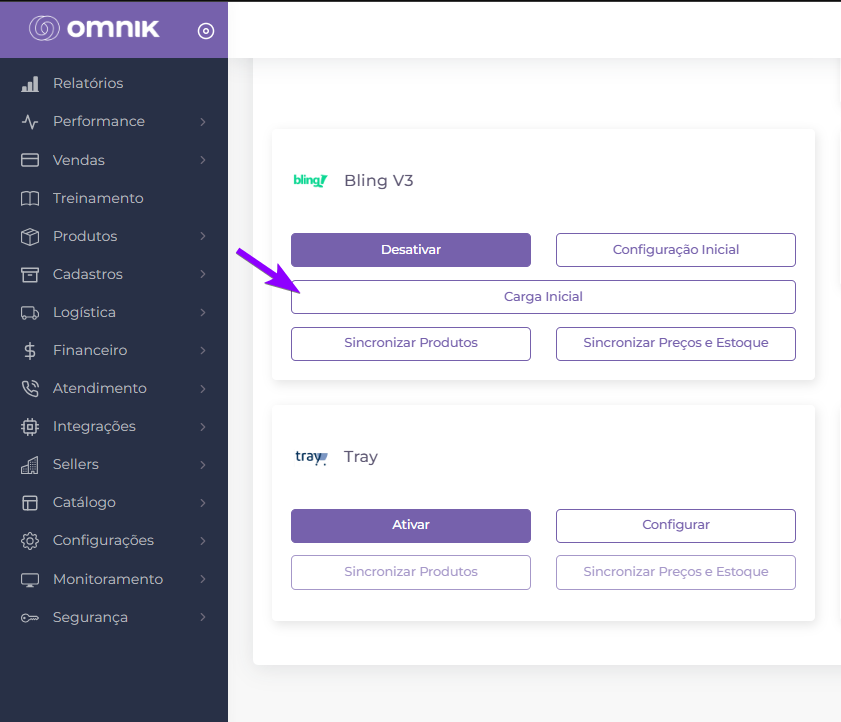This screenshot has height=722, width=841.
Task: Start Bling V3 Carga Inicial
Action: click(543, 297)
